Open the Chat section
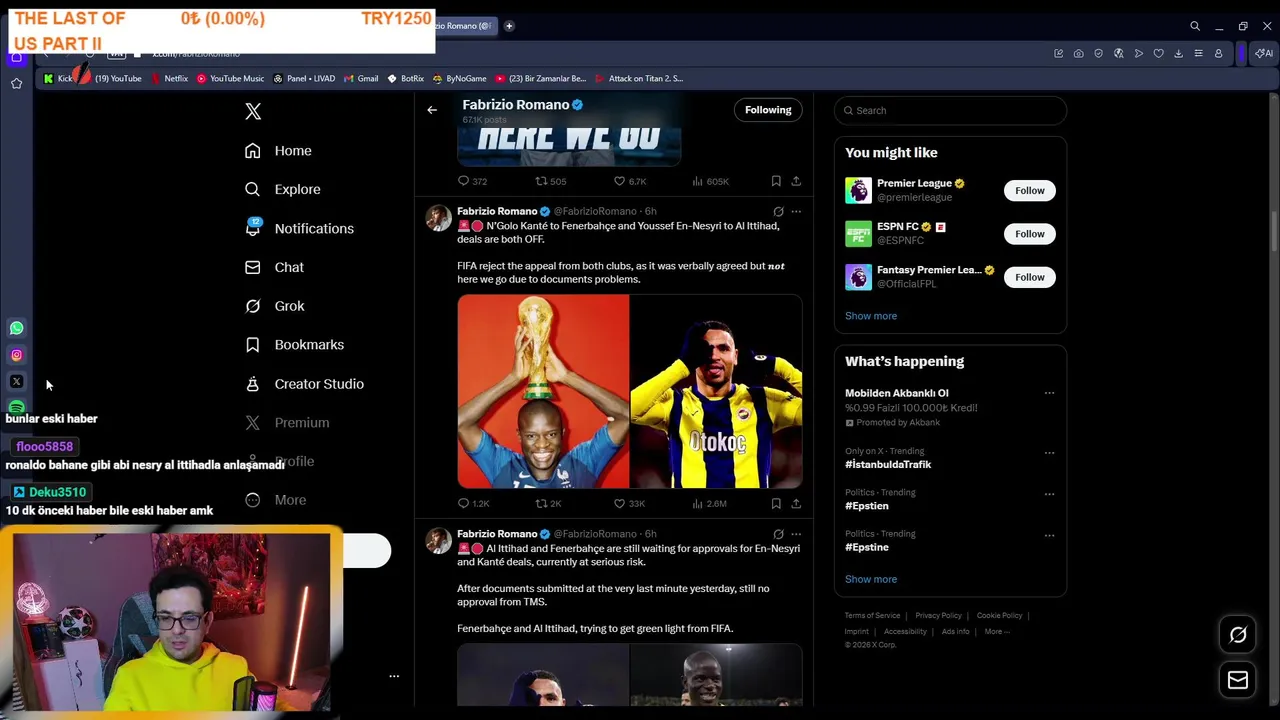The image size is (1280, 720). click(x=274, y=267)
